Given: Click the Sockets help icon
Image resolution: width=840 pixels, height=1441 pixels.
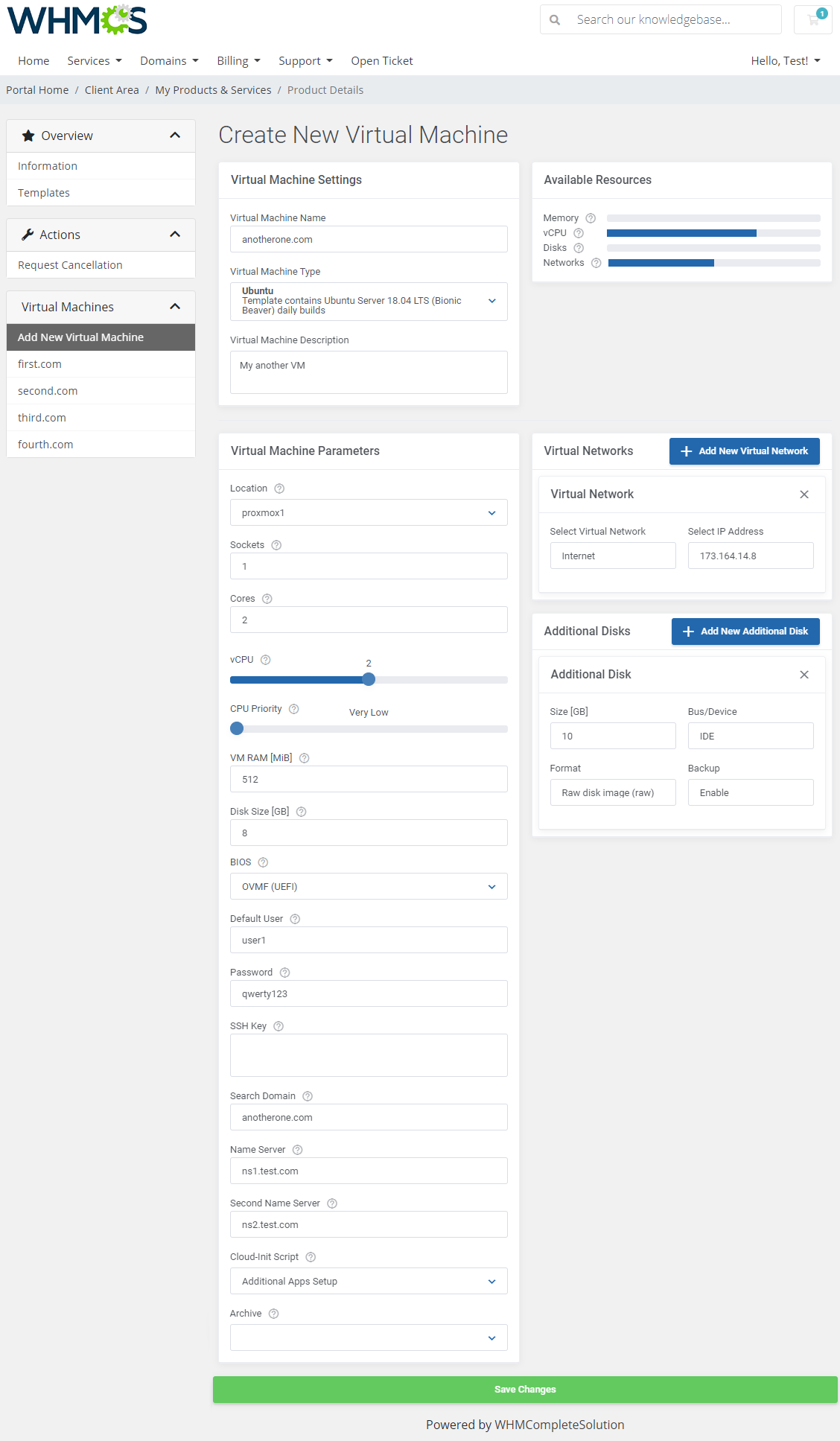Looking at the screenshot, I should (x=276, y=545).
